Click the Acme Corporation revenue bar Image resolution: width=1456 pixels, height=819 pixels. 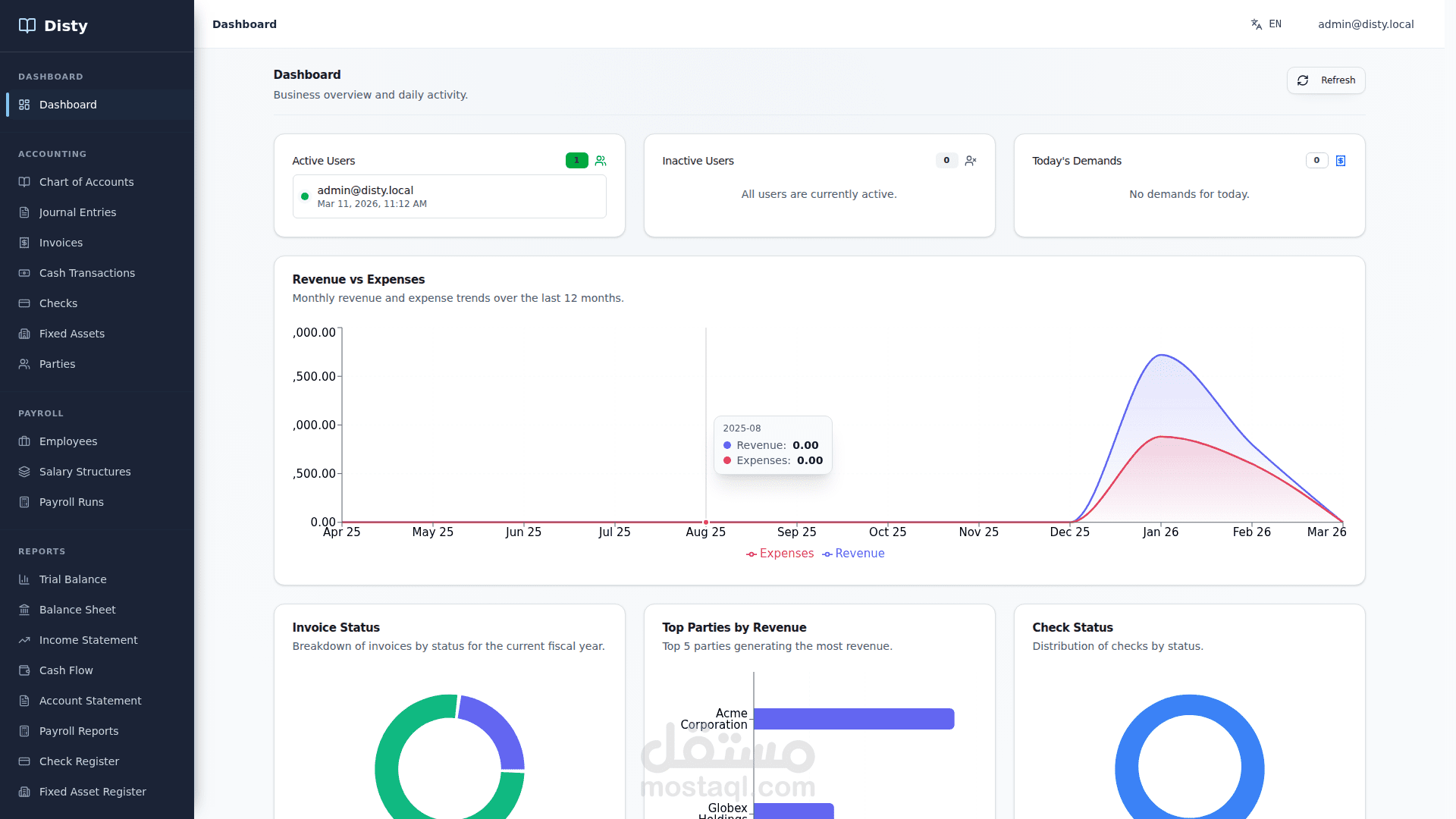[x=853, y=719]
